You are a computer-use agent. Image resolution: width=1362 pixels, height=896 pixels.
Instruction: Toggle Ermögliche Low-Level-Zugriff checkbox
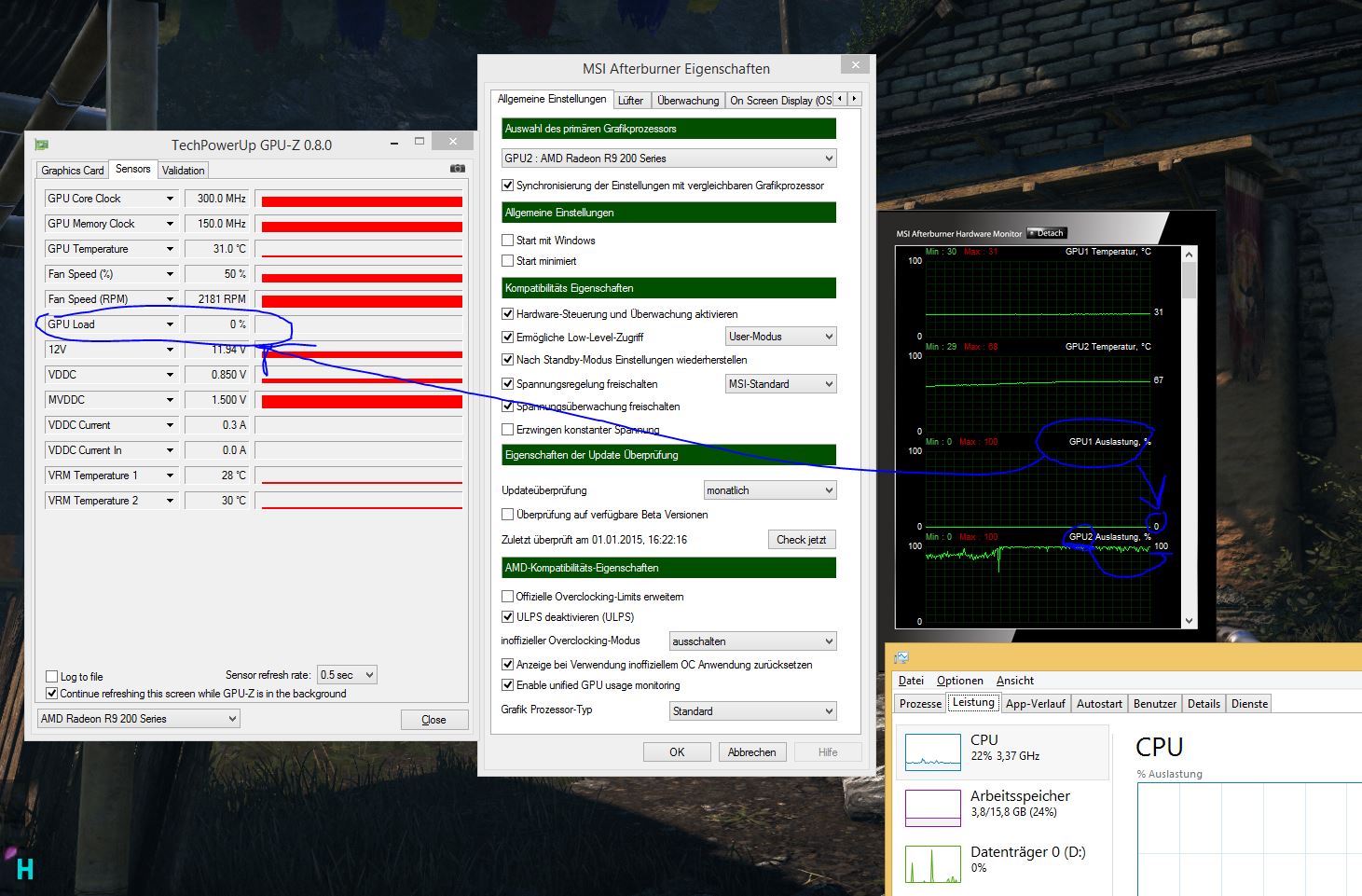[508, 338]
